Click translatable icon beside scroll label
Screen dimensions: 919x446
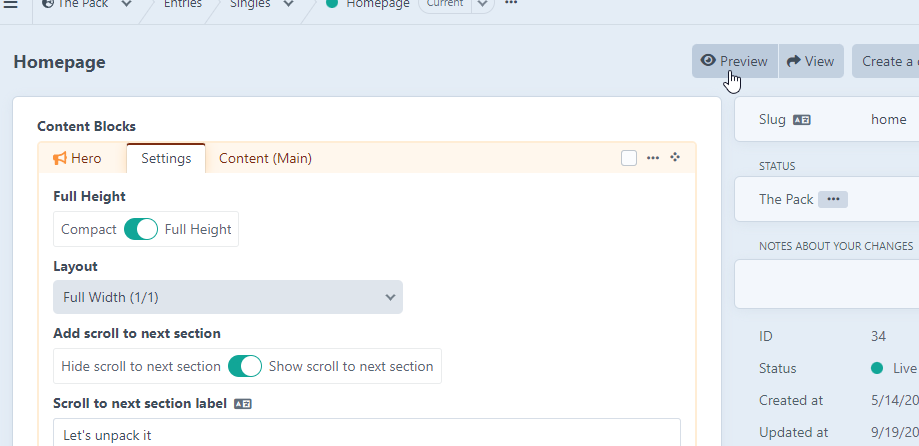(x=243, y=404)
